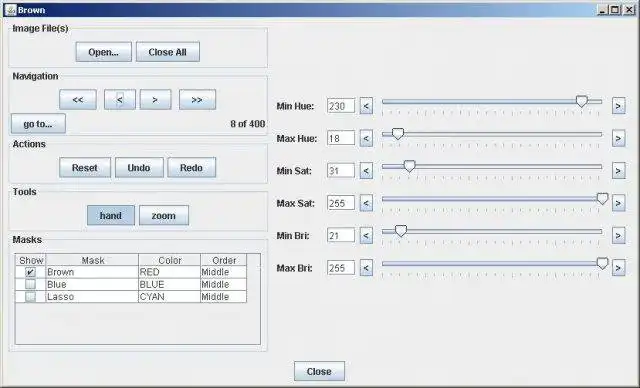This screenshot has height=388, width=640.
Task: Open the CYAN color cell dropdown
Action: 169,297
